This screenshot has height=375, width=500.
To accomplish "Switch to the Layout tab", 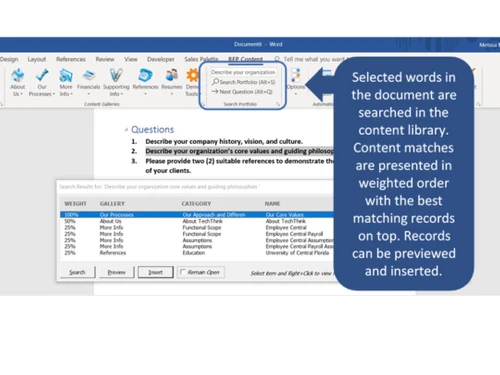I will (x=37, y=59).
